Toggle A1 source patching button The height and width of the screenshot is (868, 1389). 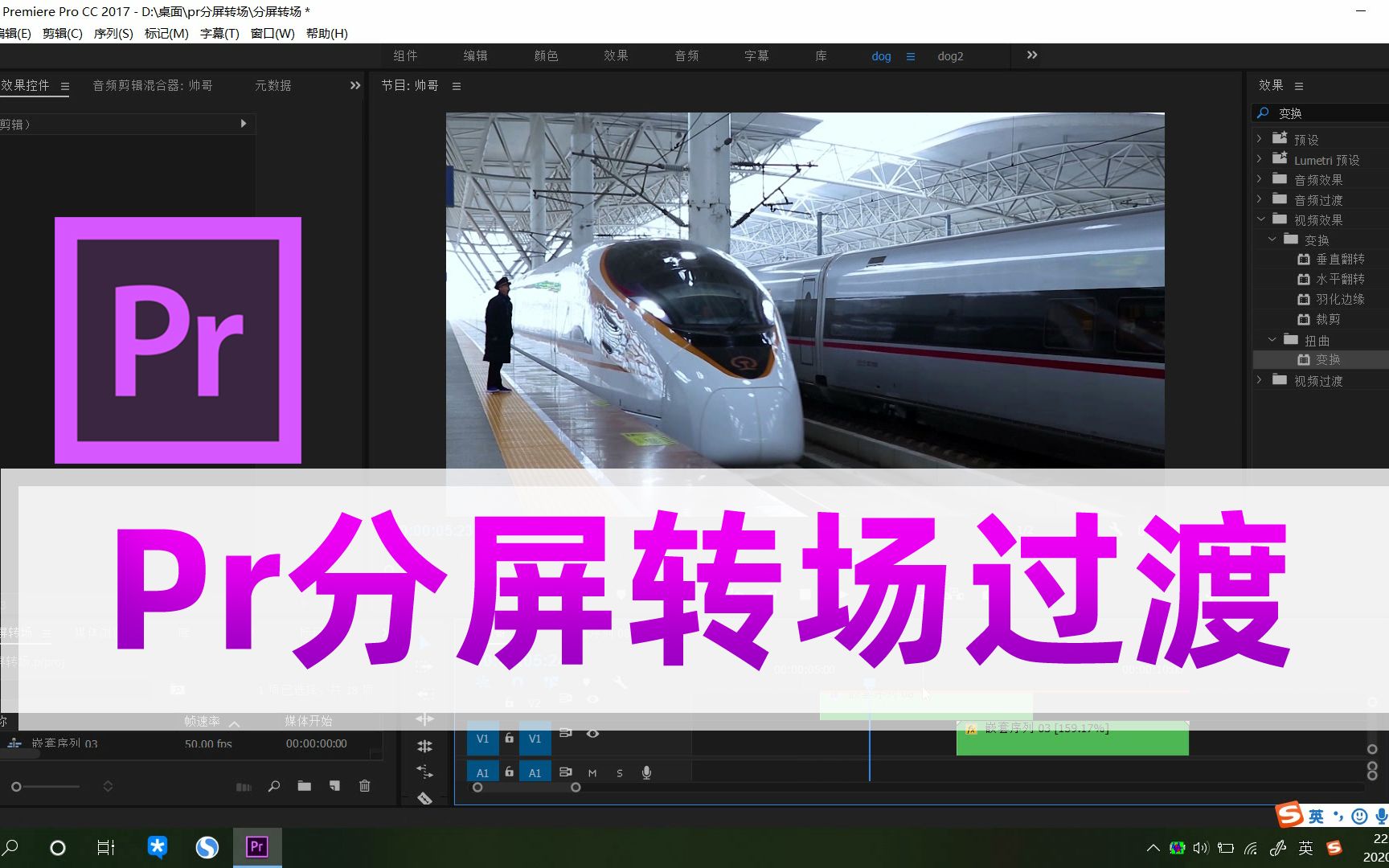[x=482, y=772]
